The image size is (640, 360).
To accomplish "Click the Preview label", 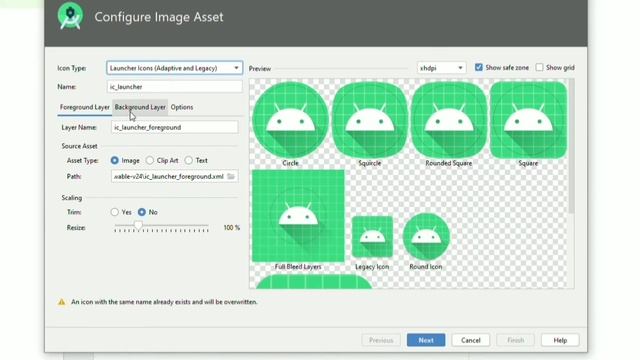I will tap(260, 69).
